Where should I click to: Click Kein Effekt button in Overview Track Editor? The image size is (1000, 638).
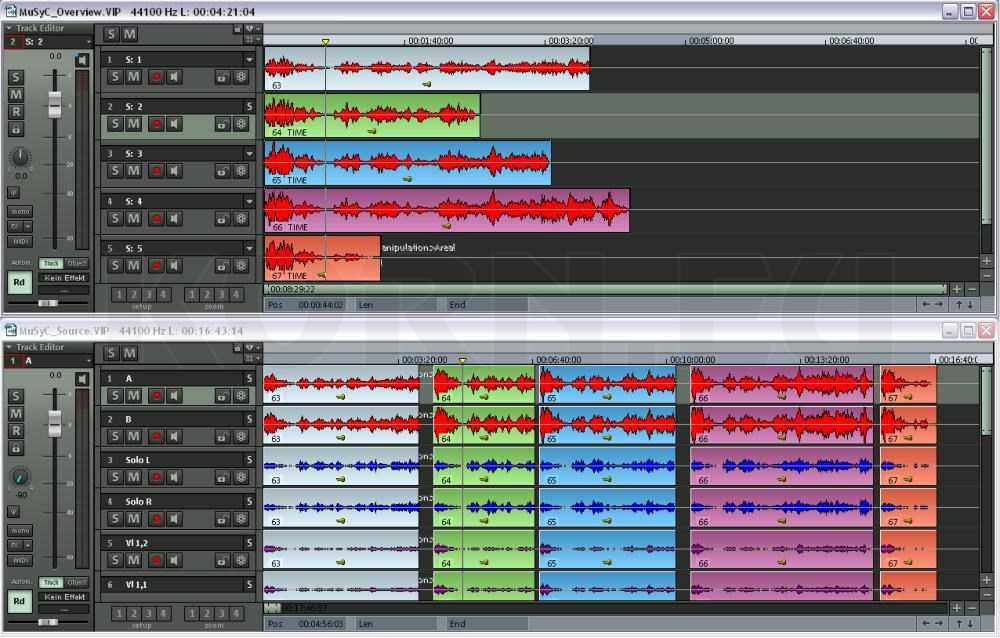(x=64, y=278)
